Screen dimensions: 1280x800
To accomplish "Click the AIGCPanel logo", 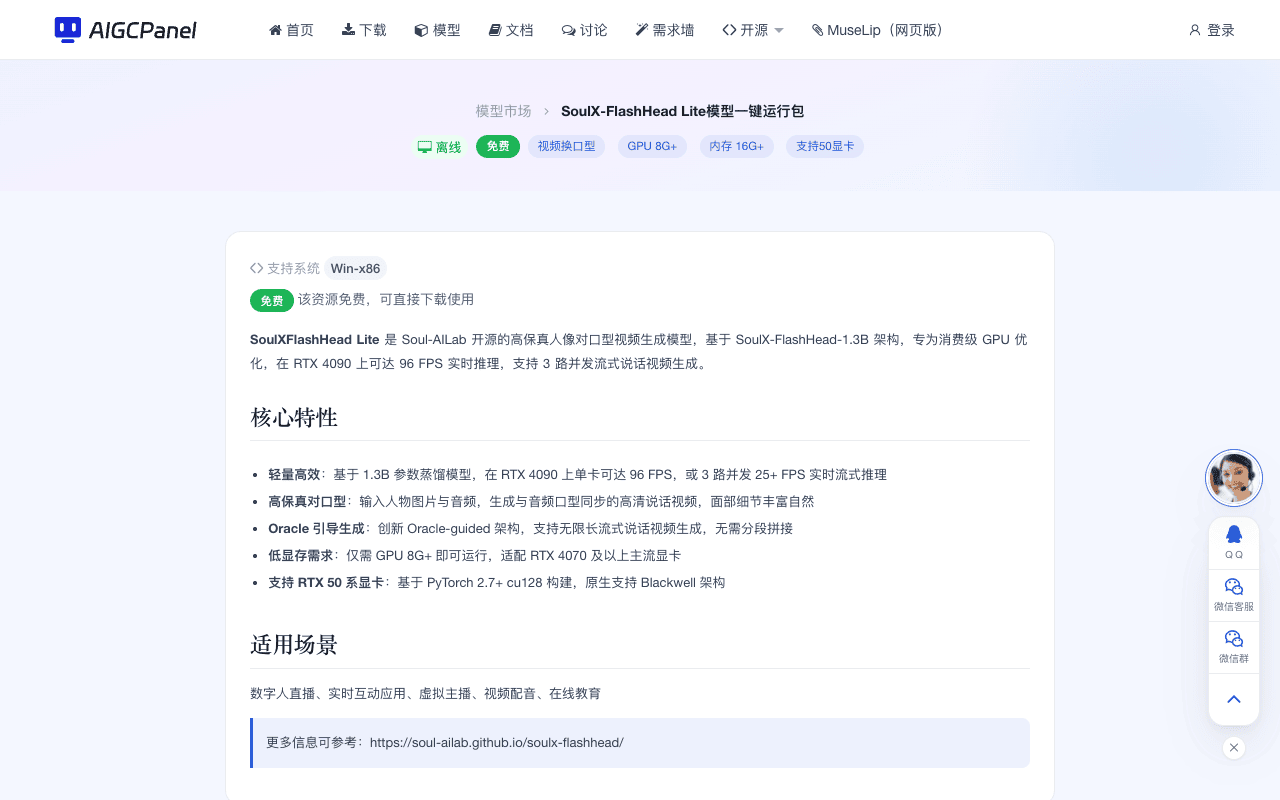I will pyautogui.click(x=125, y=30).
